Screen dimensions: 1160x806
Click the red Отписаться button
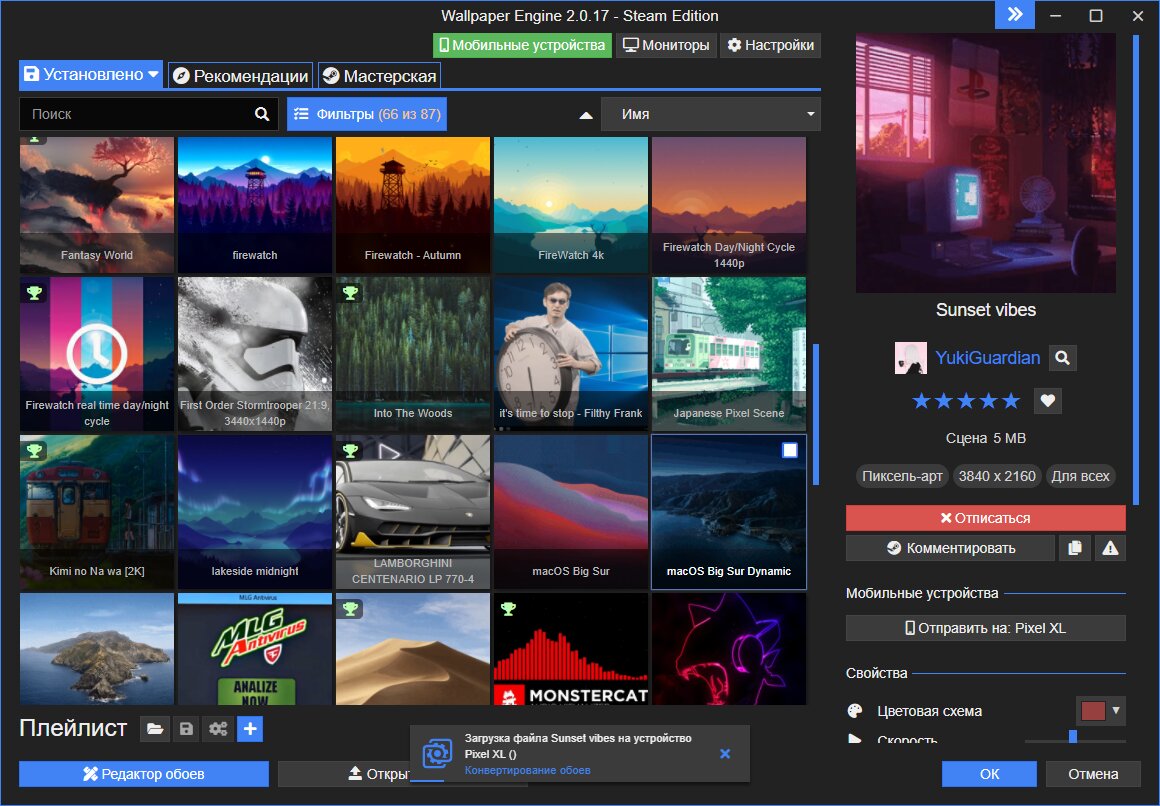tap(985, 518)
